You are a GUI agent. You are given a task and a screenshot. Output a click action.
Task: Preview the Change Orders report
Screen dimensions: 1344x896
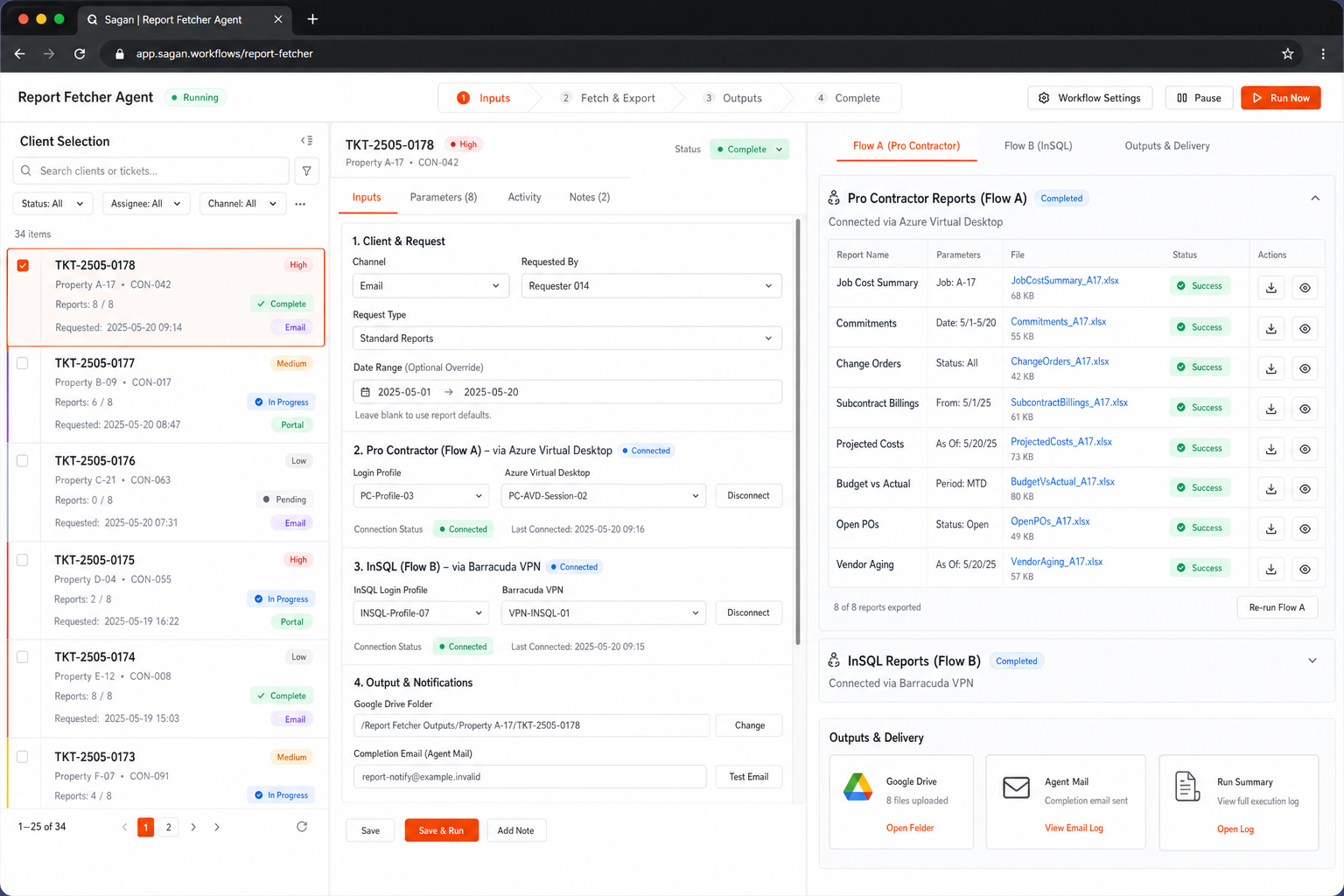pyautogui.click(x=1305, y=368)
